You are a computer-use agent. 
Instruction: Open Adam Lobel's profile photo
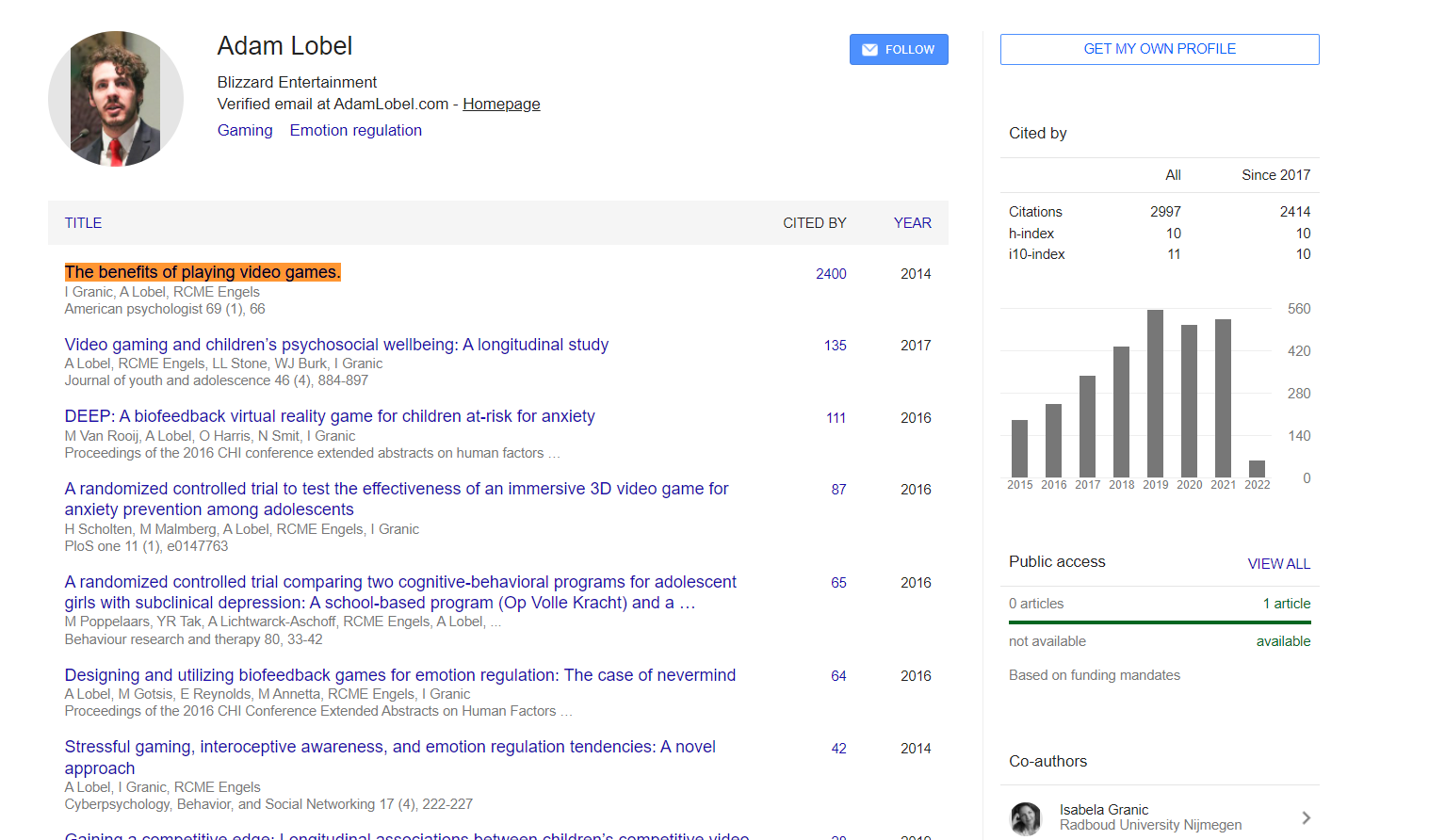coord(116,99)
